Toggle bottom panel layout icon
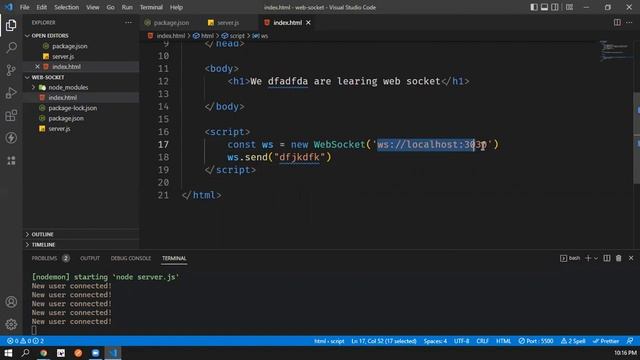640x360 pixels. (x=544, y=7)
